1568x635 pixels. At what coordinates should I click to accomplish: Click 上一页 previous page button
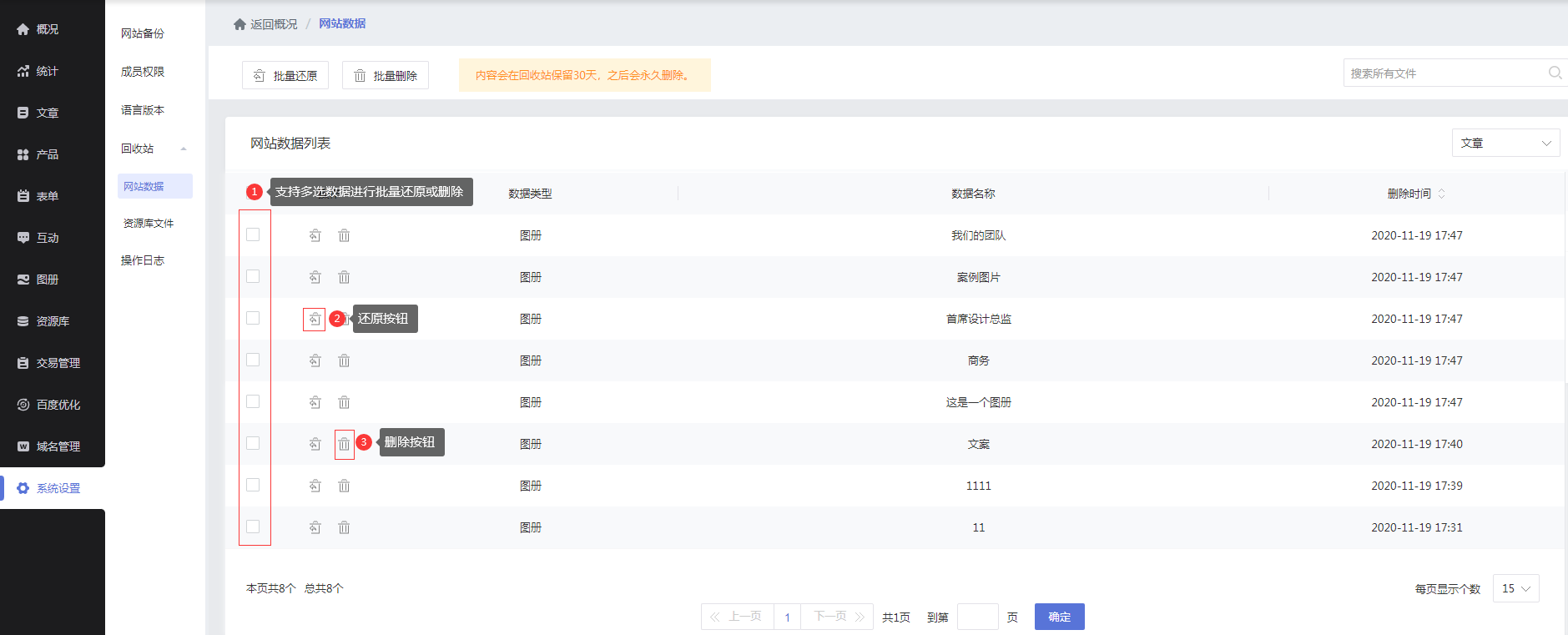click(x=738, y=617)
